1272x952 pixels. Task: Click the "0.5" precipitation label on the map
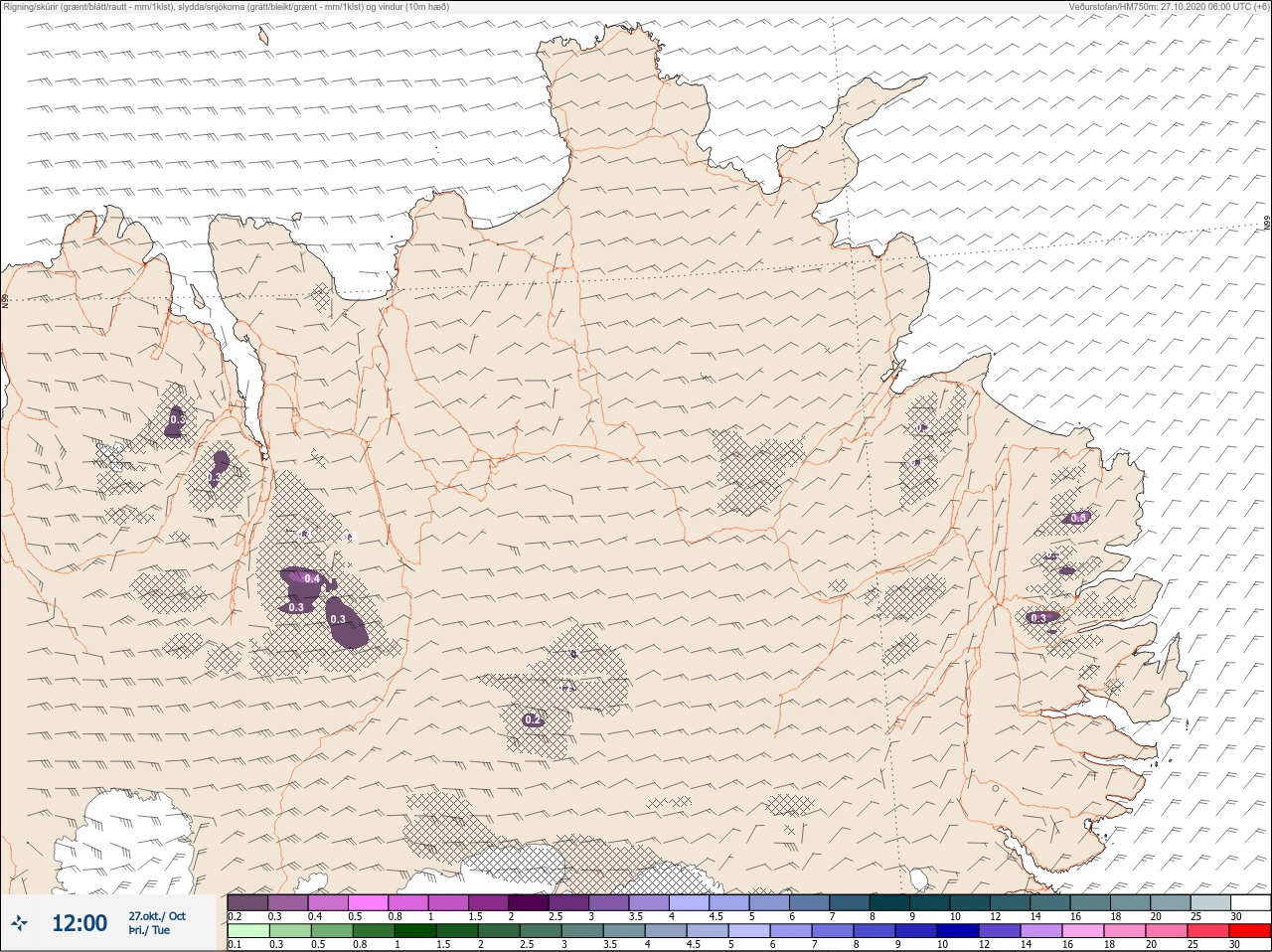(x=1079, y=518)
